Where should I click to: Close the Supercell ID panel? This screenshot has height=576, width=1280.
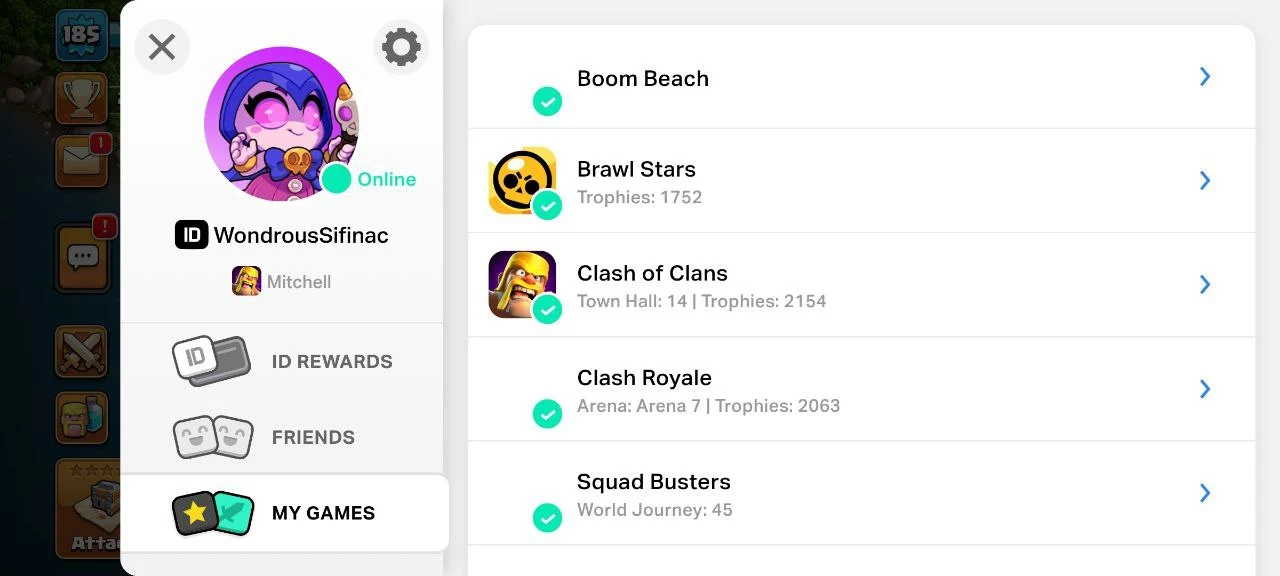pos(162,47)
